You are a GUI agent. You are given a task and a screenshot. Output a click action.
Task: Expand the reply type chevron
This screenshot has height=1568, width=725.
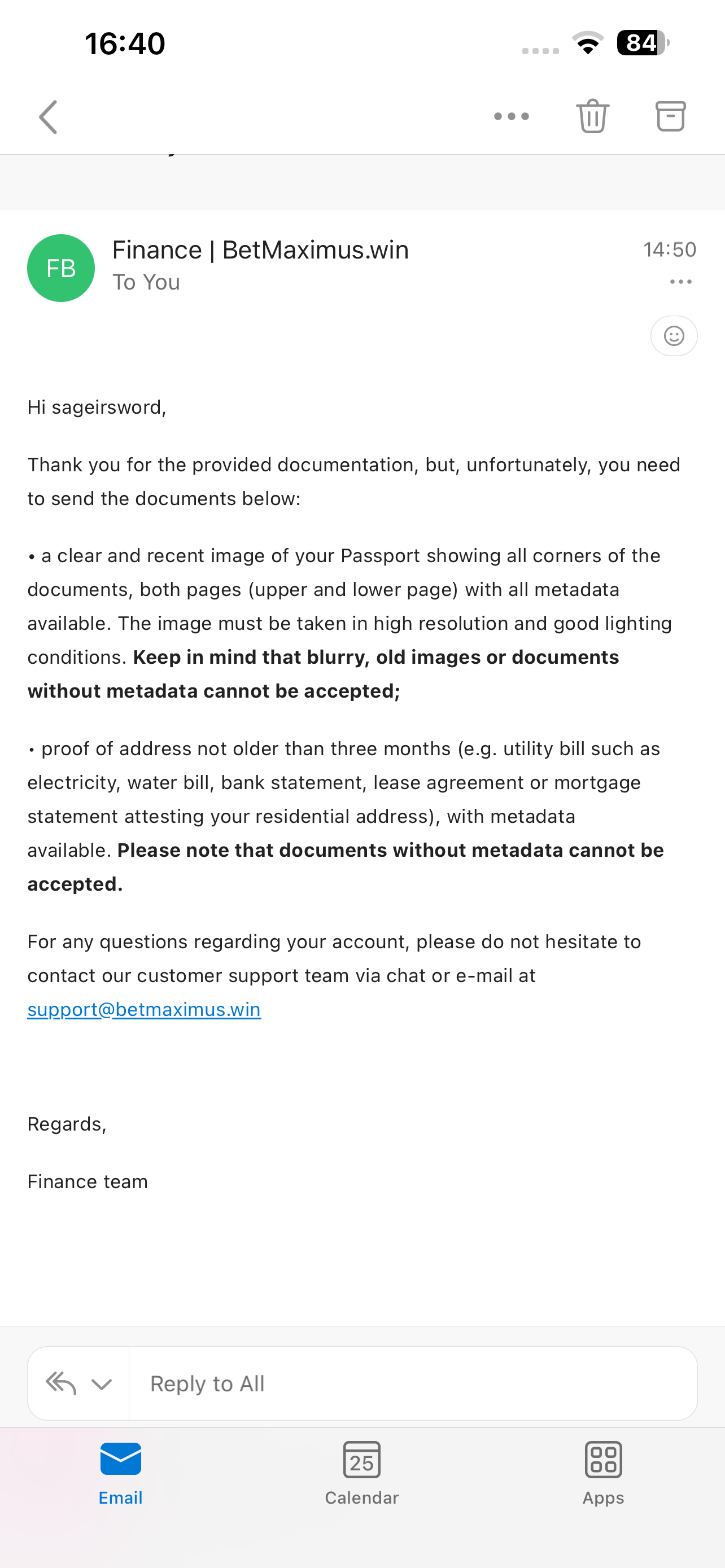102,1384
